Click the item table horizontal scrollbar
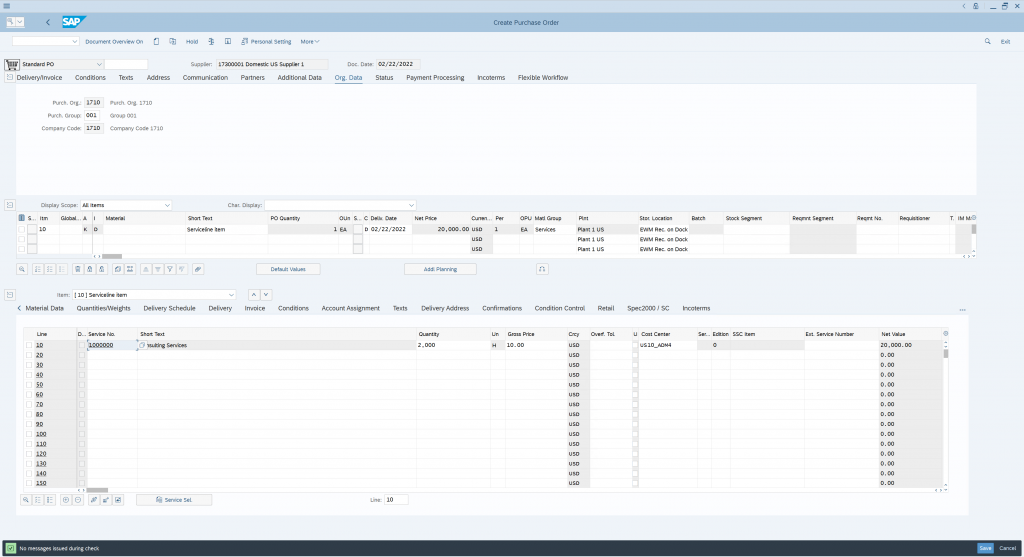Image resolution: width=1024 pixels, height=557 pixels. [x=112, y=257]
